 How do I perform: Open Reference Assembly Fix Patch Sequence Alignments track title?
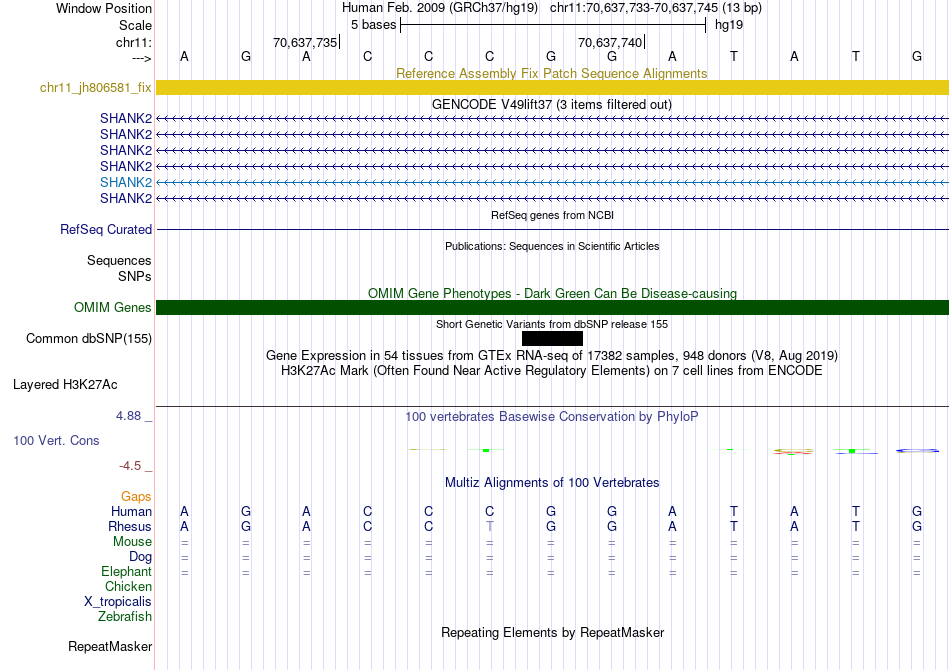pos(551,73)
